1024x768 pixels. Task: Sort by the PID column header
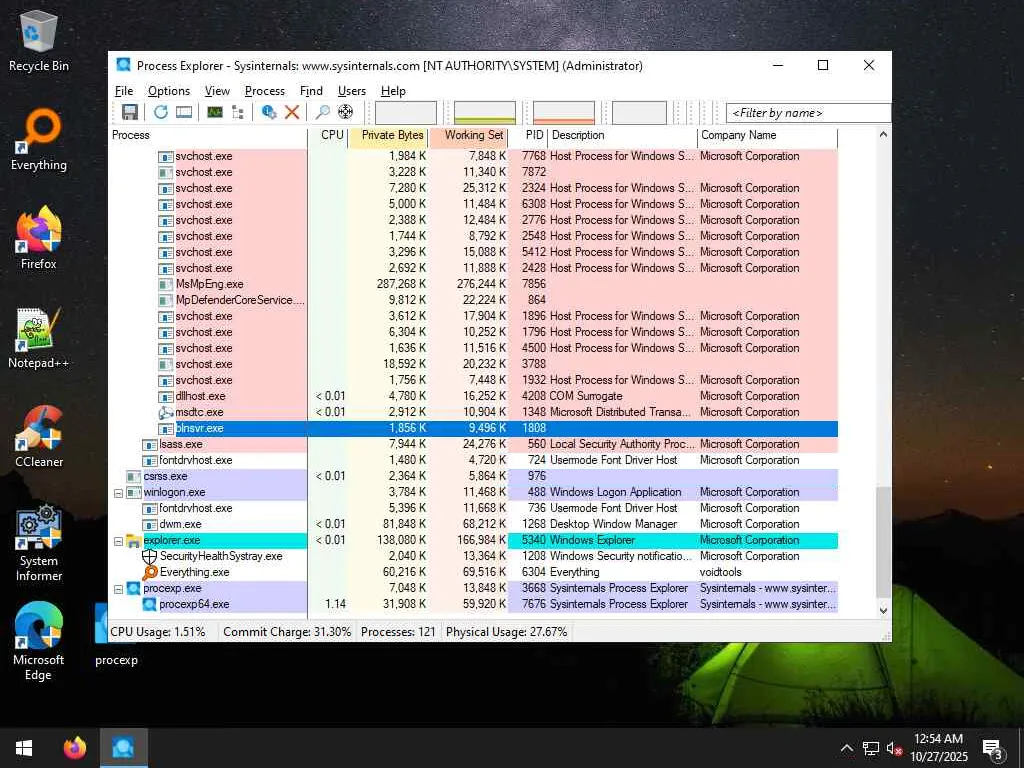[529, 135]
